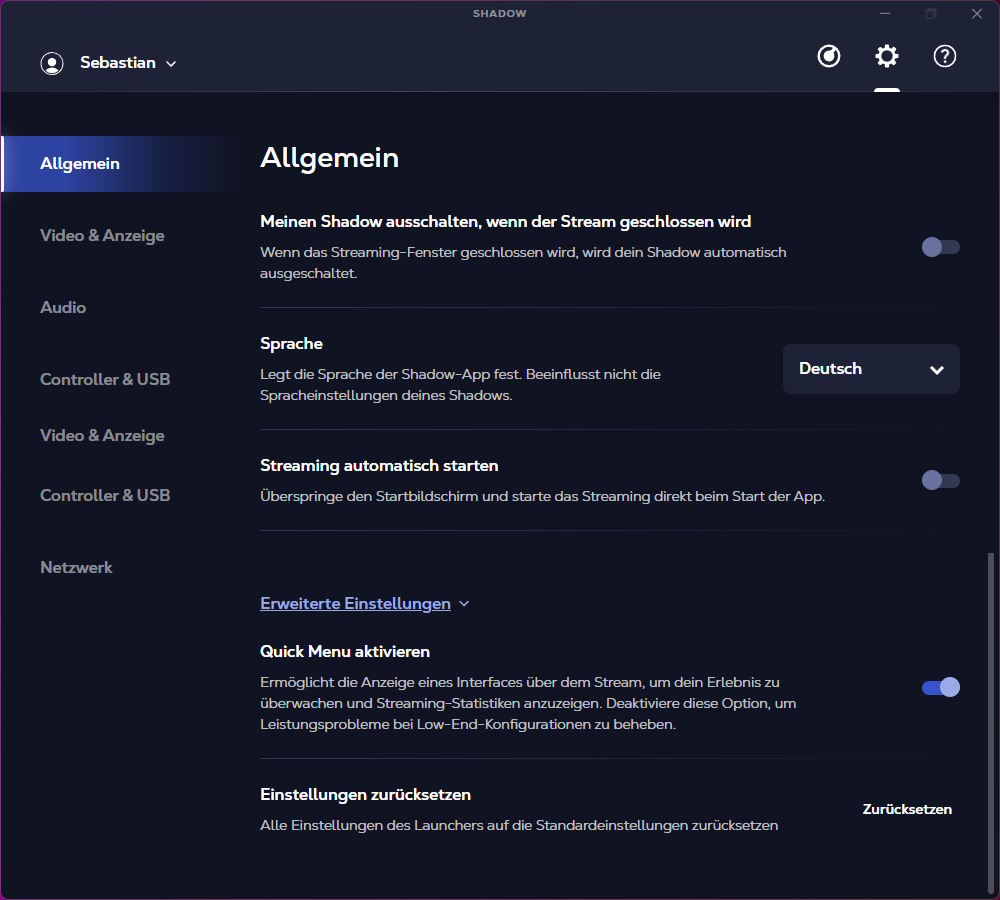Toggle shutting down Shadow when stream closes
The image size is (1000, 900).
941,247
